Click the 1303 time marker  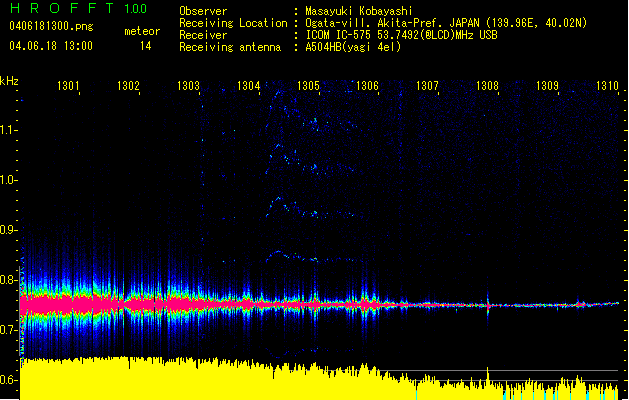point(188,85)
